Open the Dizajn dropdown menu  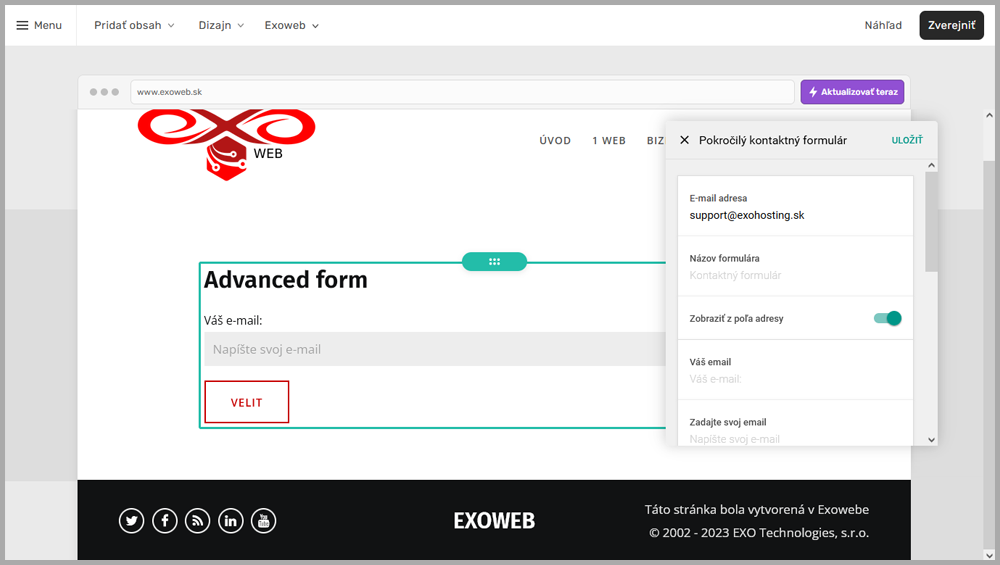coord(221,25)
